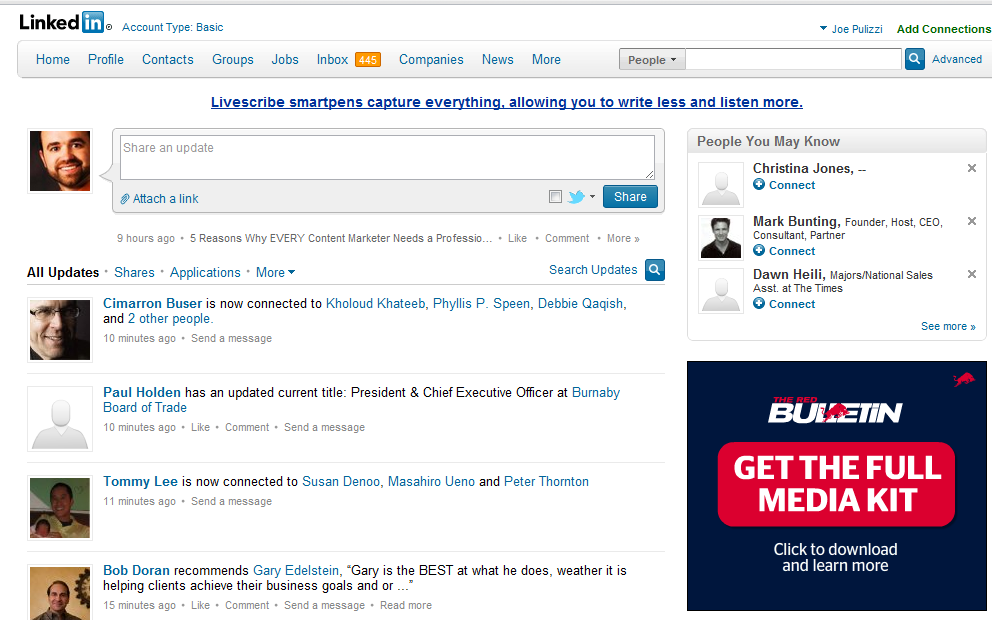Filter updates by Applications

(x=205, y=273)
